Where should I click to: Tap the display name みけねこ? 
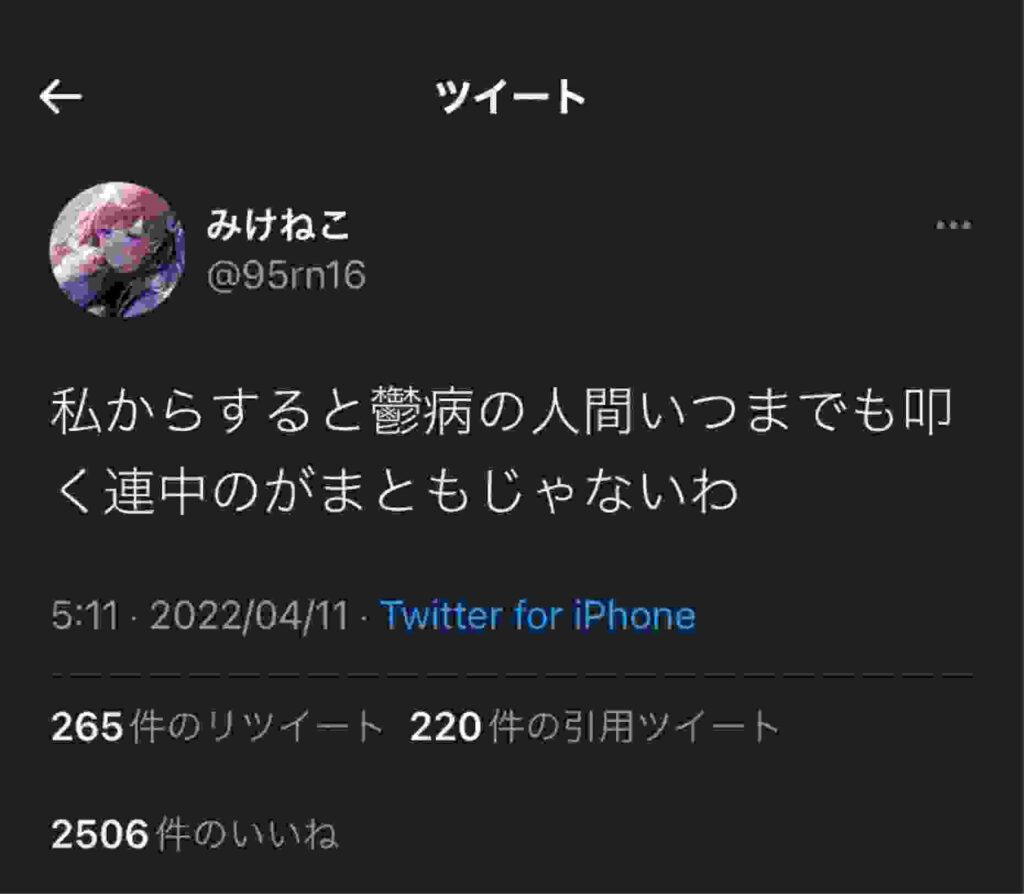(278, 225)
